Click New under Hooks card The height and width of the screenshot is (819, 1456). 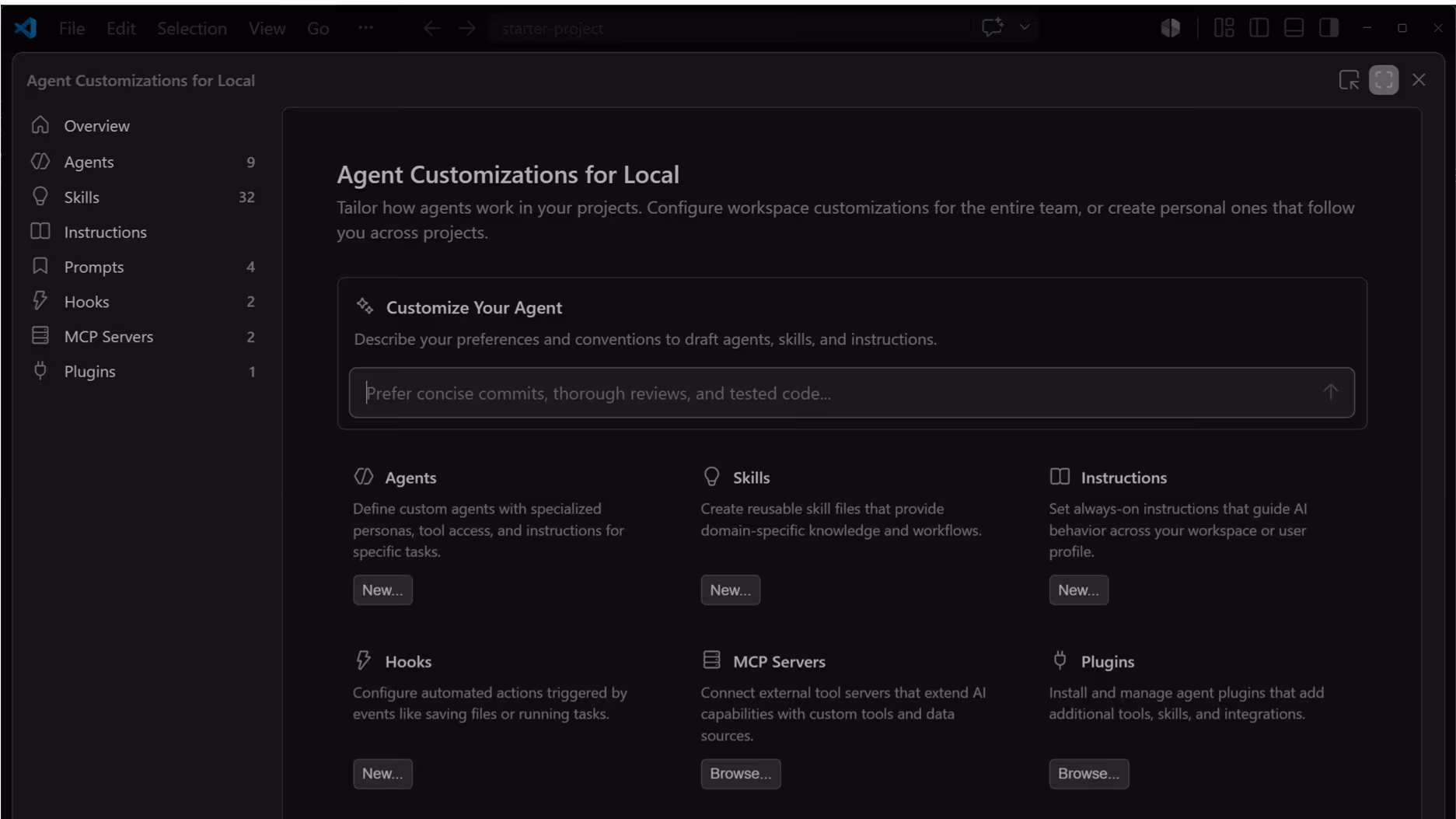point(382,773)
